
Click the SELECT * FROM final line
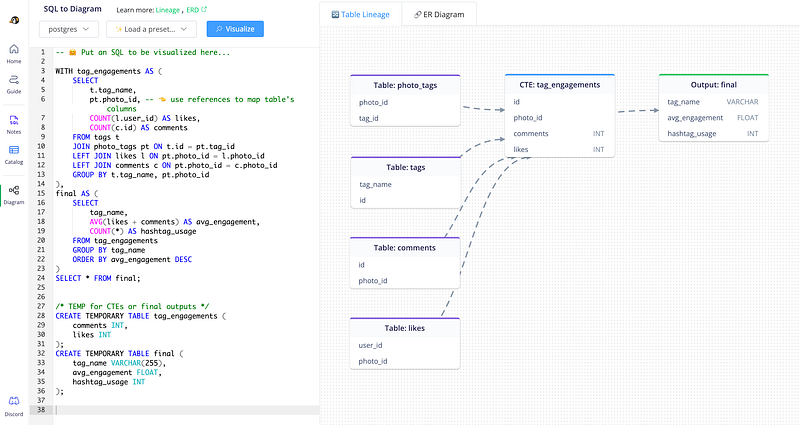97,278
